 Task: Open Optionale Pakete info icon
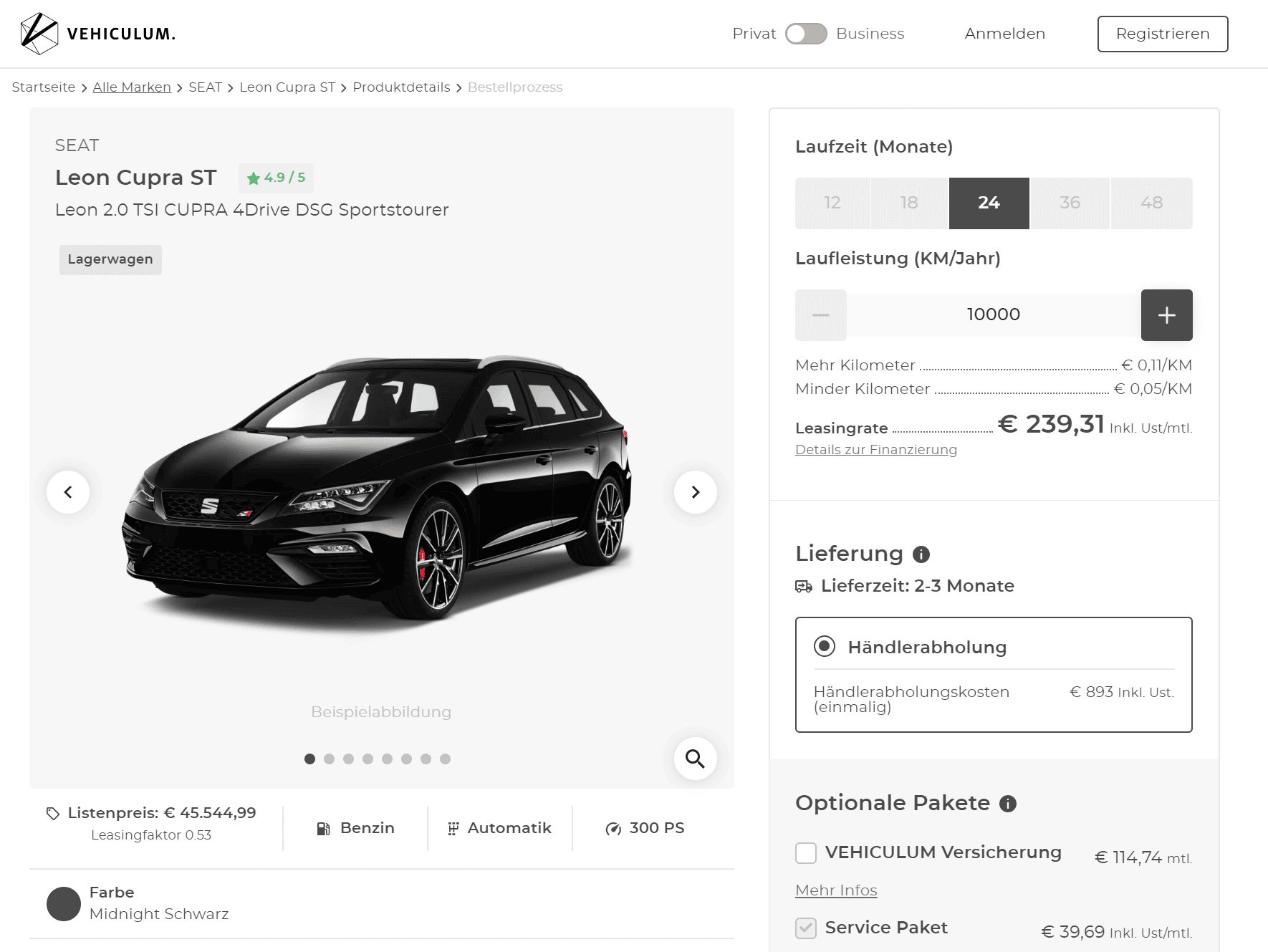tap(1008, 804)
